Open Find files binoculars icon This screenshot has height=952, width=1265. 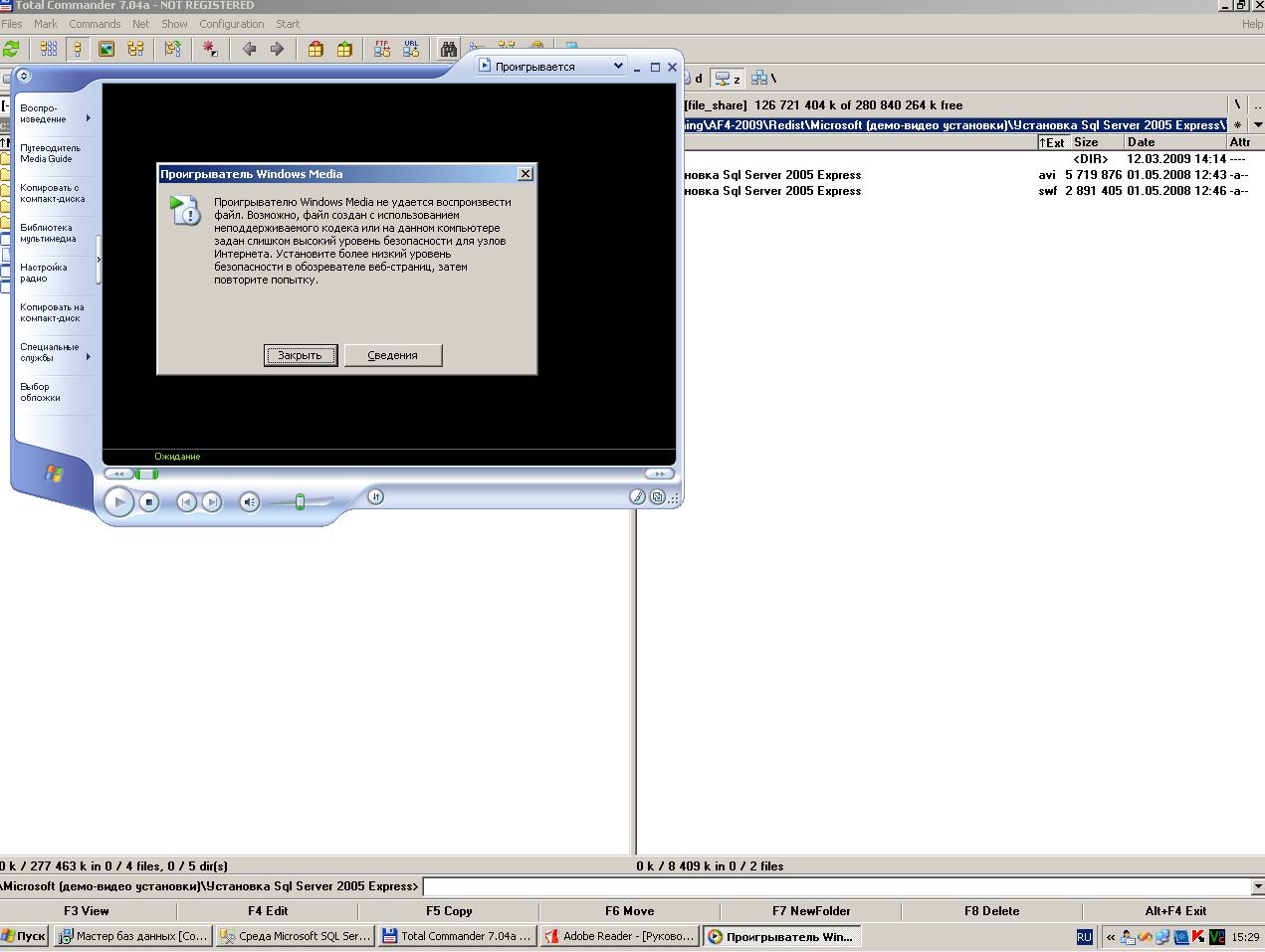449,49
